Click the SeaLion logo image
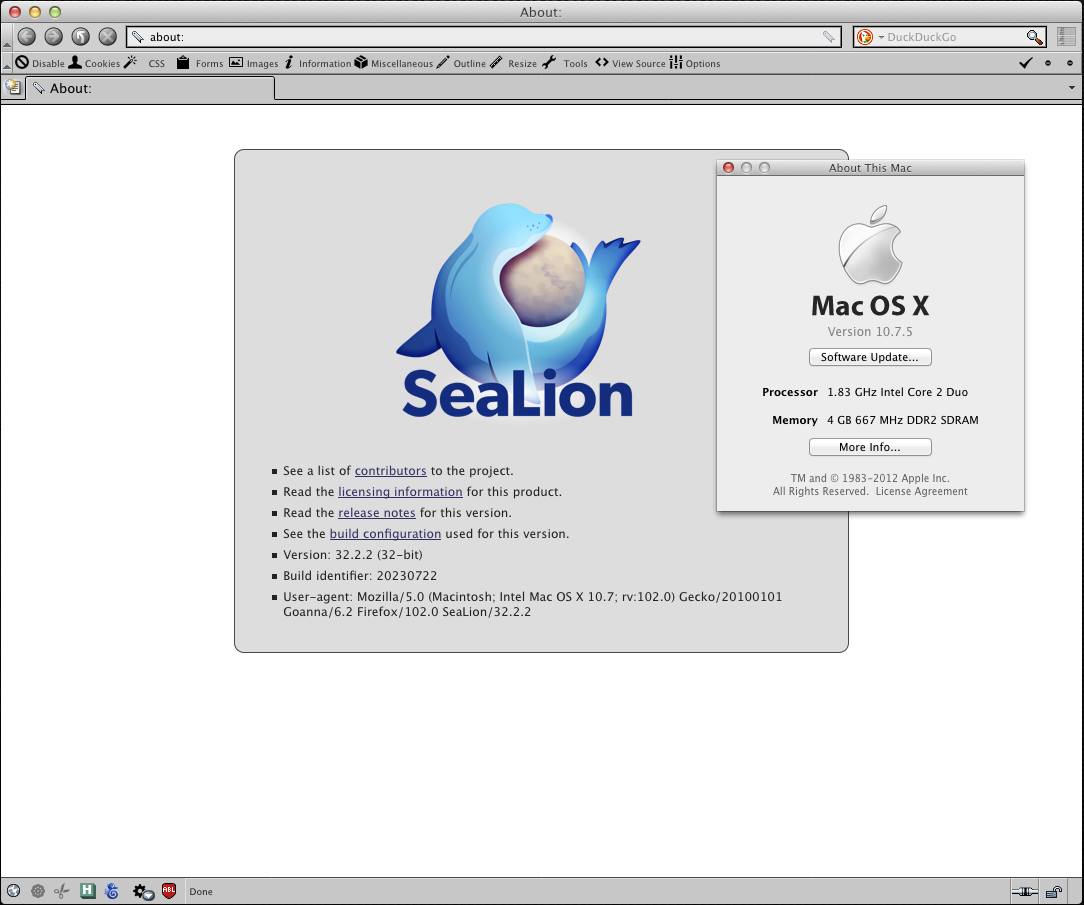Image resolution: width=1084 pixels, height=905 pixels. (x=517, y=310)
